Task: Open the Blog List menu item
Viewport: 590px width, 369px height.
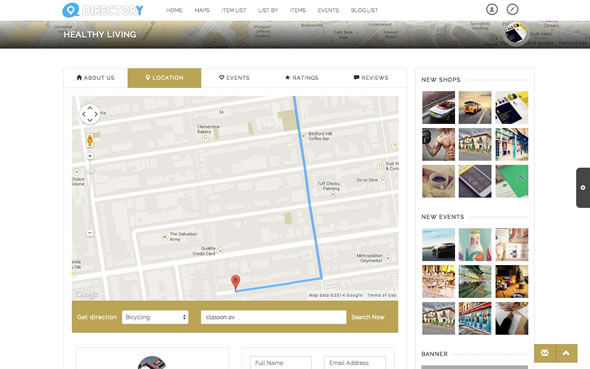Action: pos(364,10)
